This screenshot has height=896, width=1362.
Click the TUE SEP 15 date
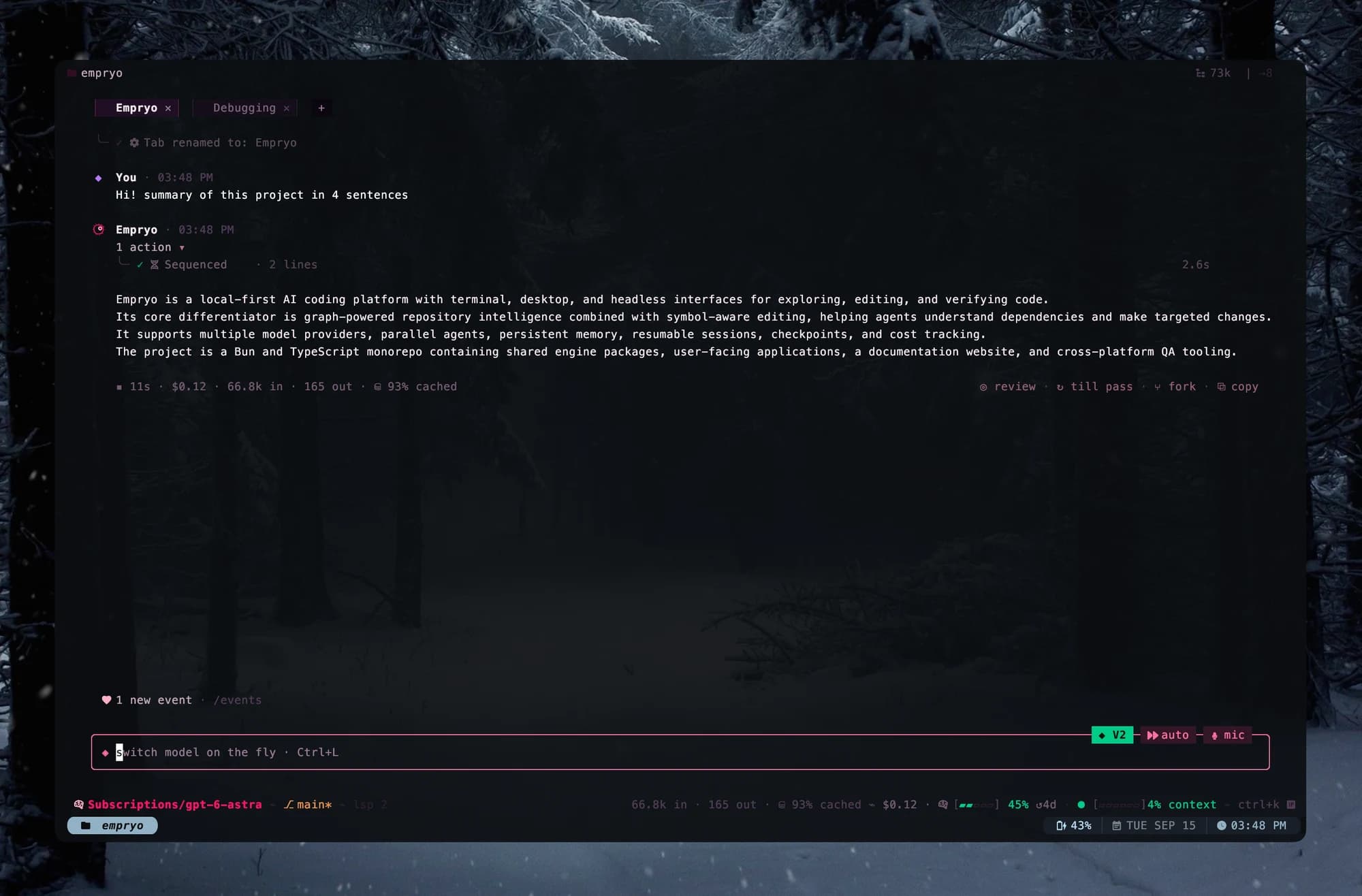[1154, 826]
